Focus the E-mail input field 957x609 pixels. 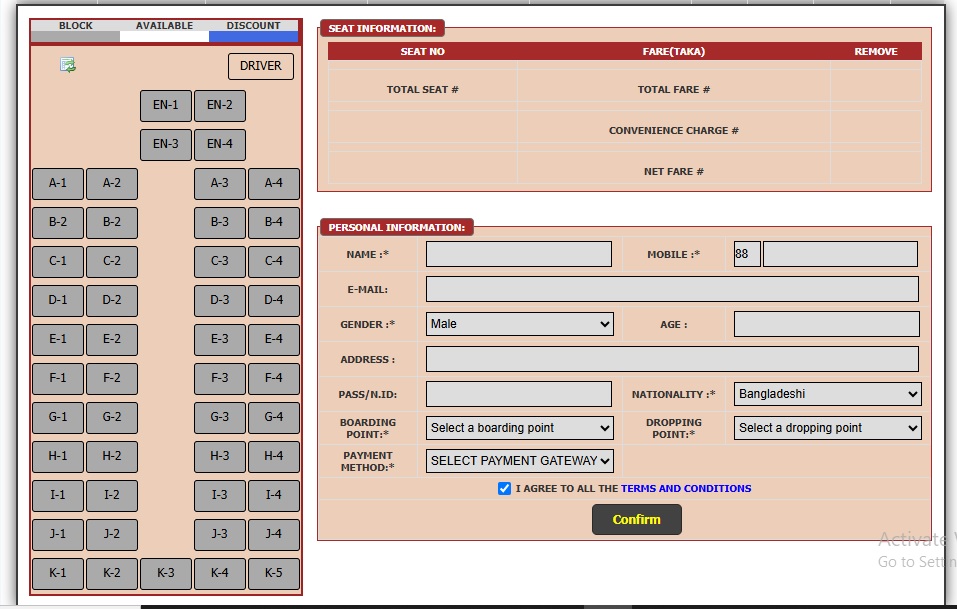672,289
